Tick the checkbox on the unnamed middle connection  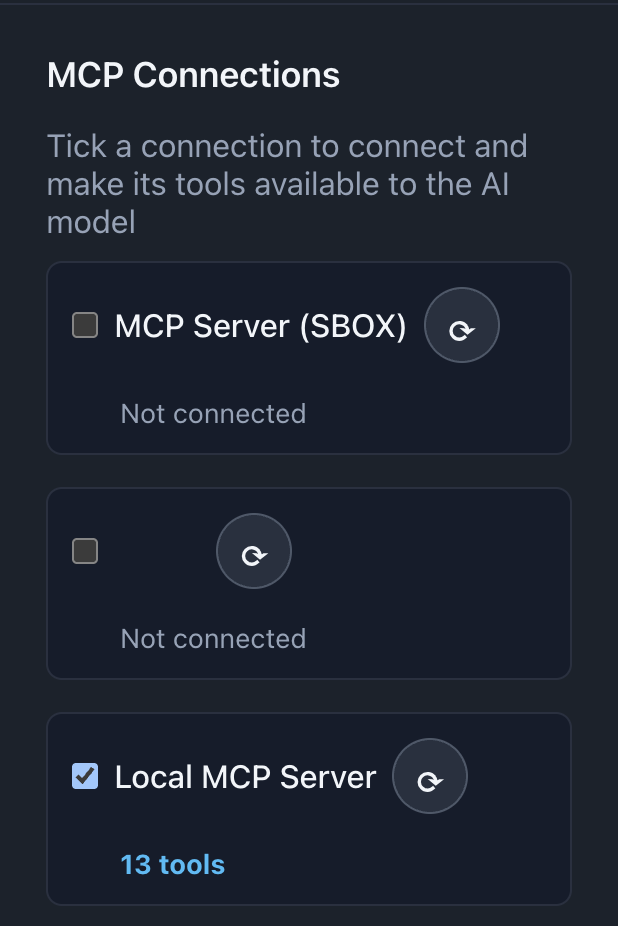pyautogui.click(x=84, y=551)
